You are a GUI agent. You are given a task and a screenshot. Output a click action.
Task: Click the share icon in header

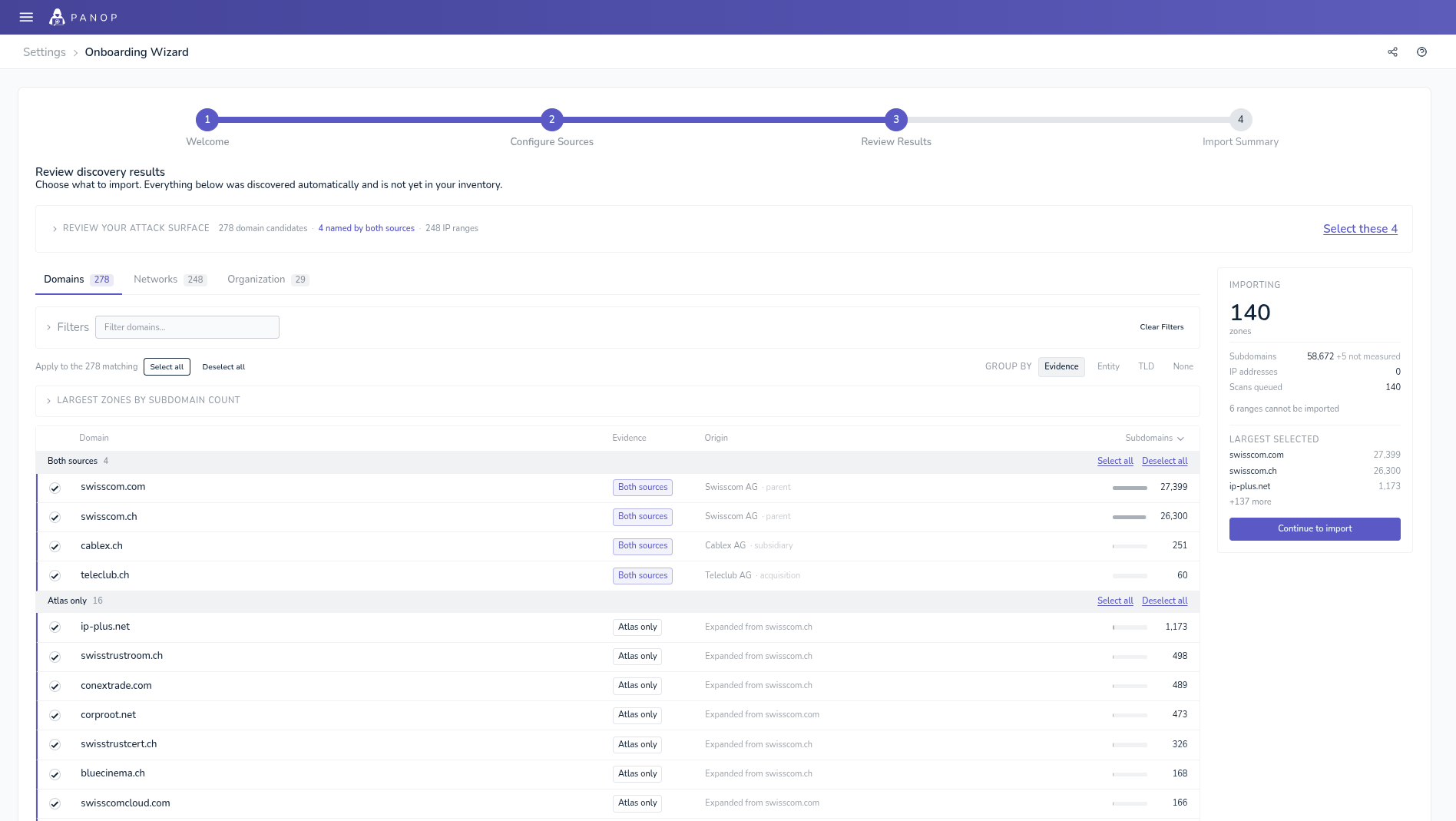tap(1392, 52)
